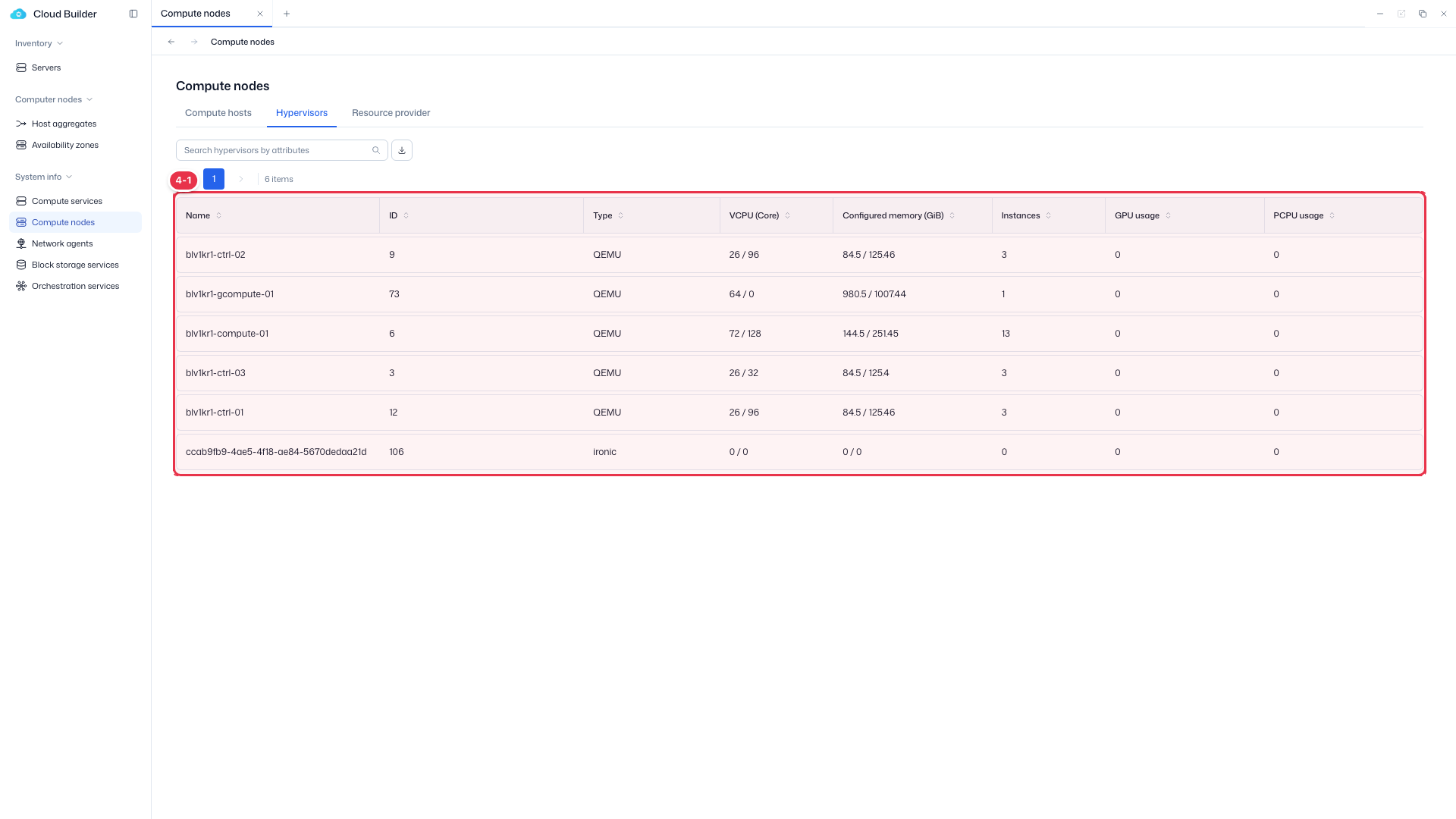1456x819 pixels.
Task: Click hypervisor name blv1kr1-gcompute-01
Action: pos(230,294)
